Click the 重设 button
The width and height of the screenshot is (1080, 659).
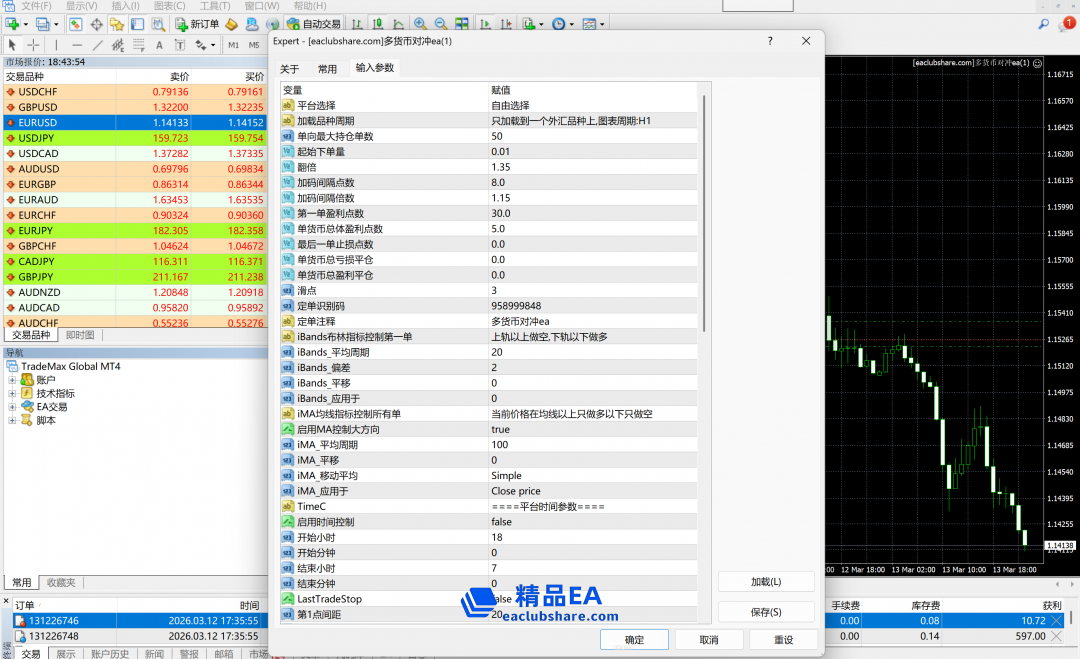click(x=783, y=640)
